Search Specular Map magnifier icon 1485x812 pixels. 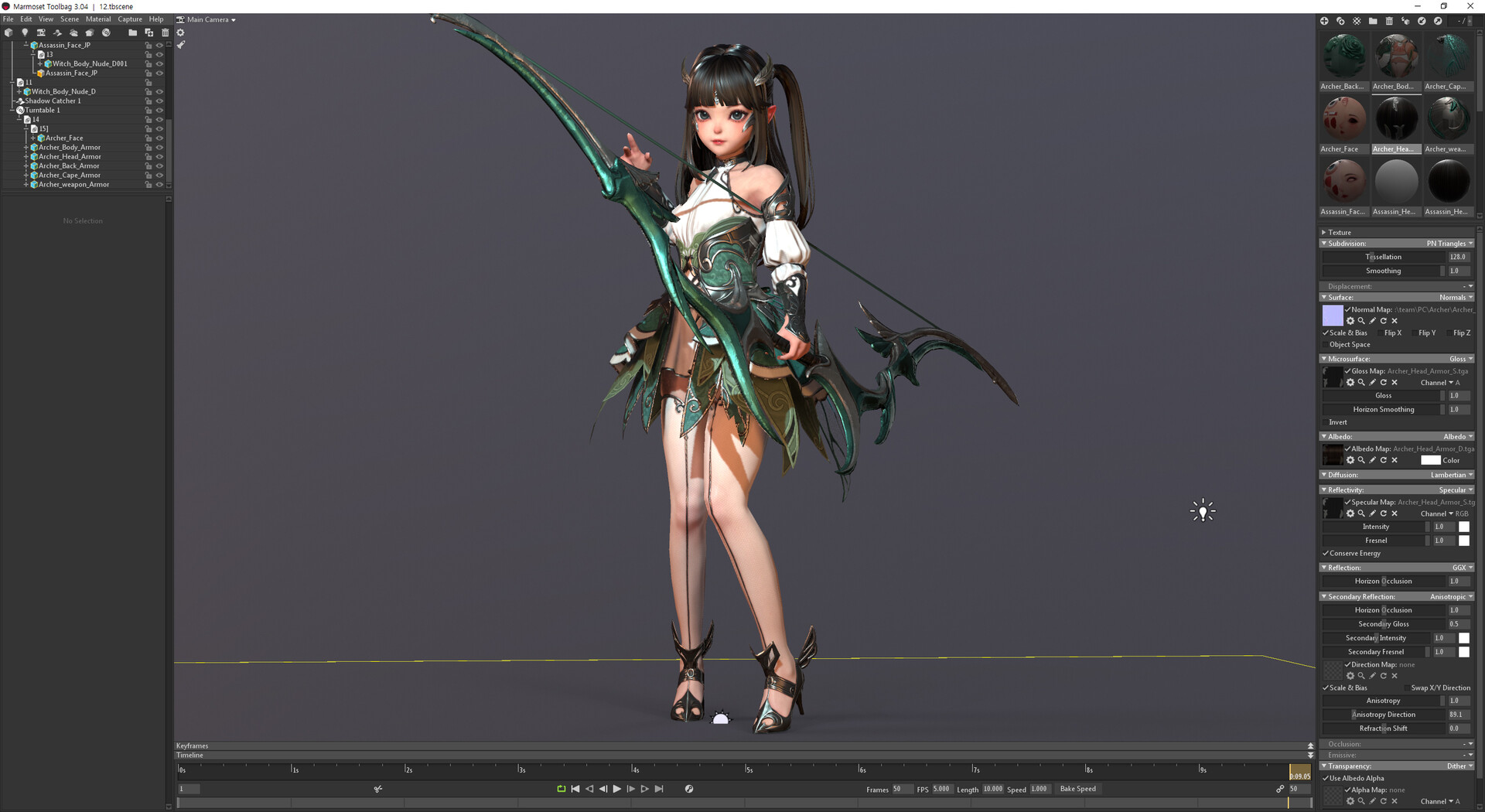click(x=1361, y=513)
